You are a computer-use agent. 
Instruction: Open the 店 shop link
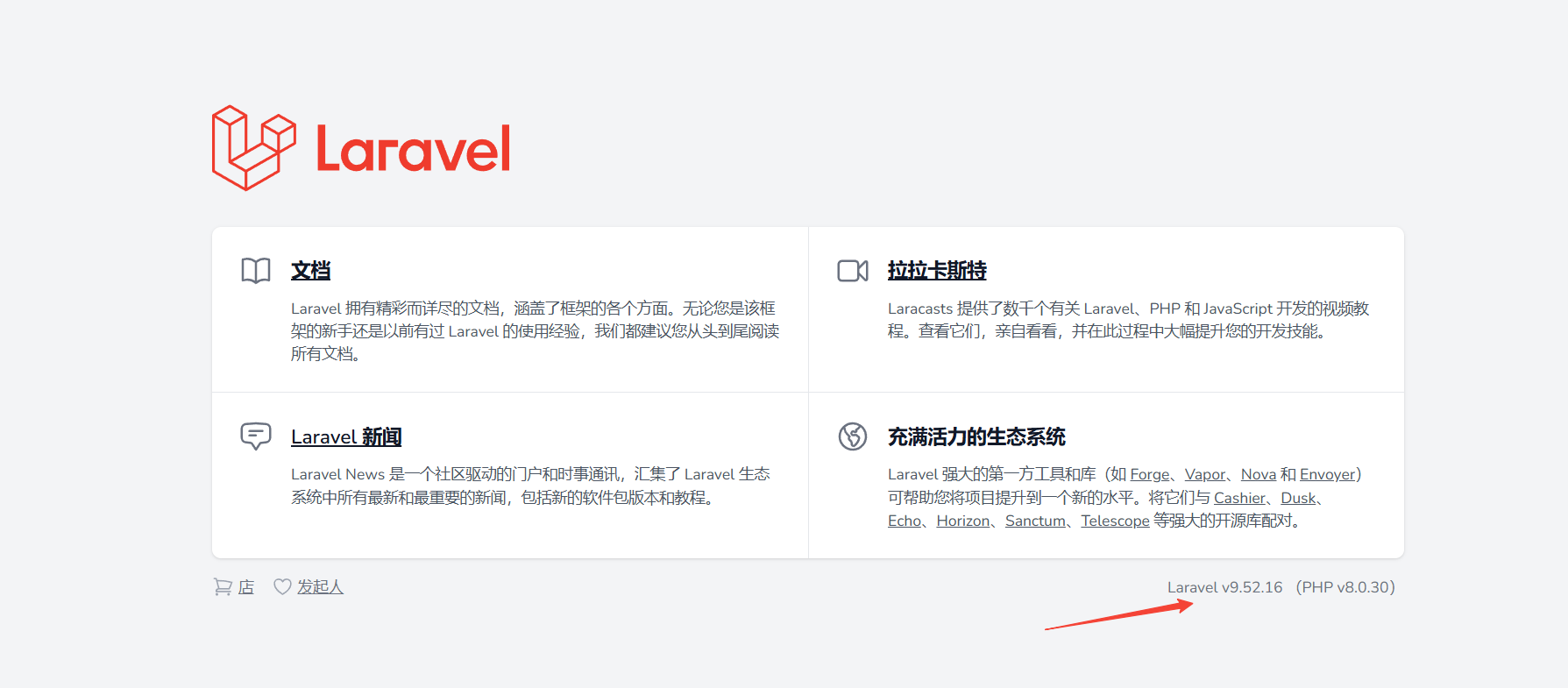click(246, 587)
